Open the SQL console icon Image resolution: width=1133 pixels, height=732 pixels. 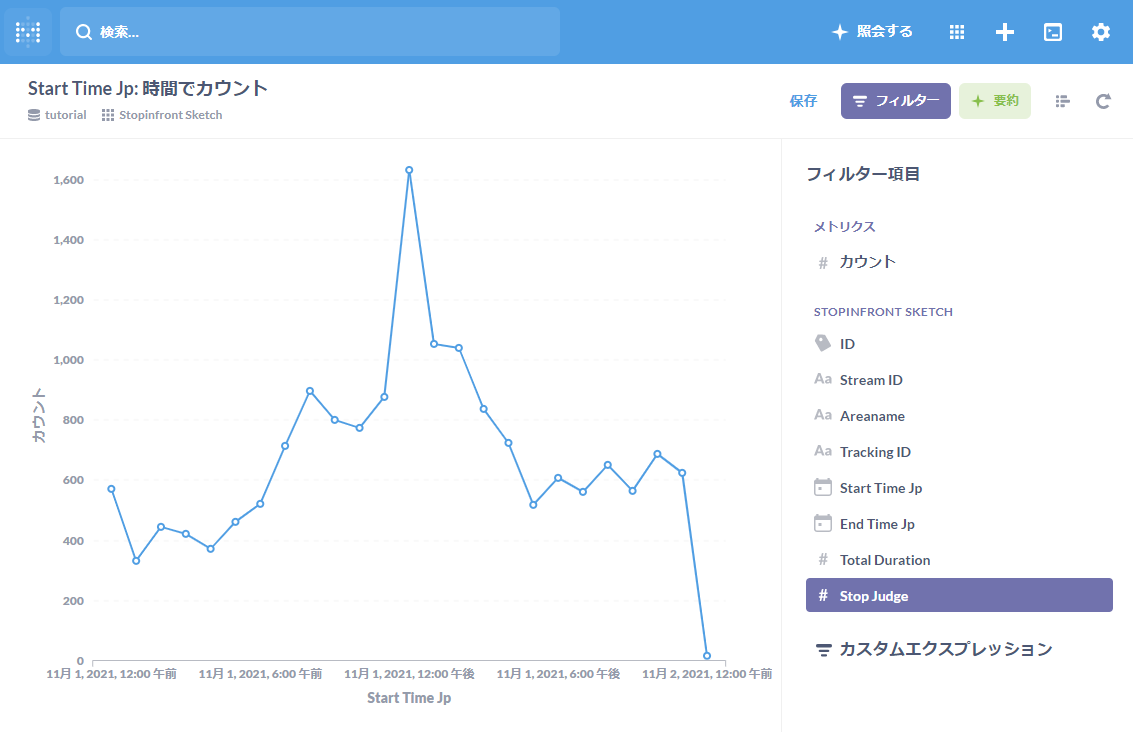pyautogui.click(x=1053, y=32)
